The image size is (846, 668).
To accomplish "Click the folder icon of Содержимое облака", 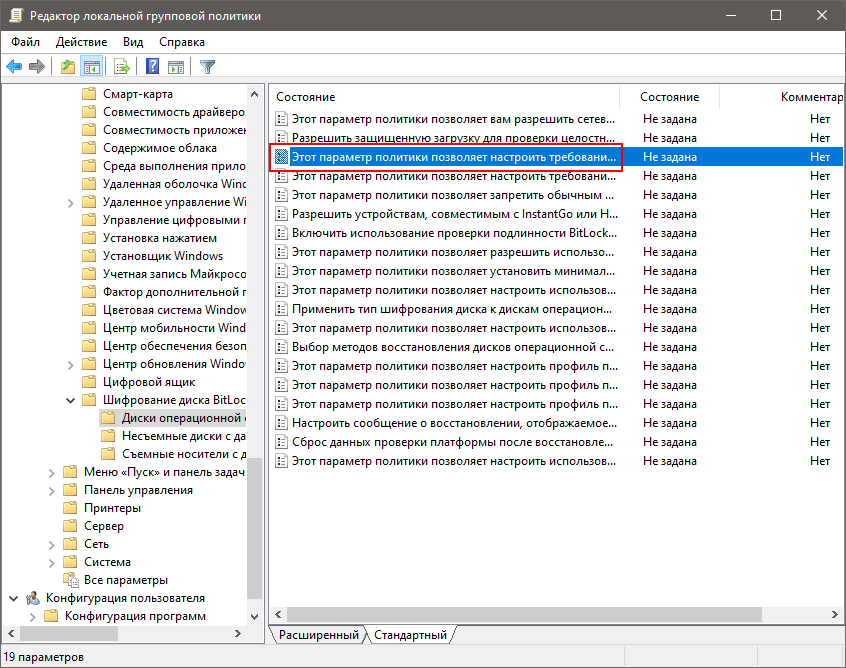I will (89, 148).
